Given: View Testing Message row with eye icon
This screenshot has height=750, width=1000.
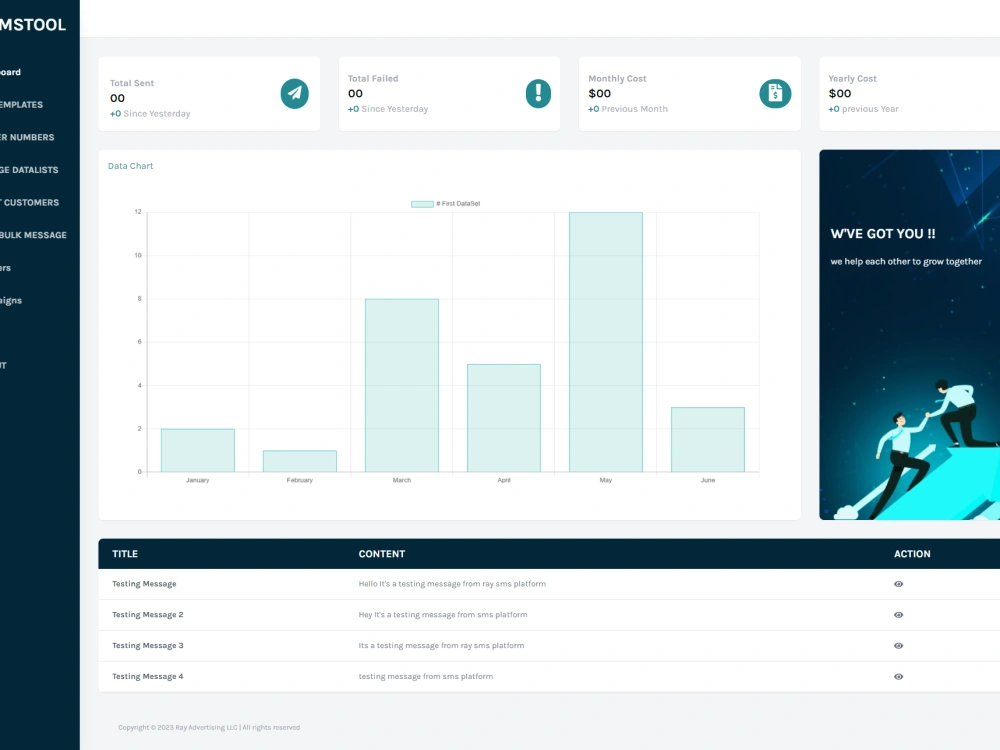Looking at the screenshot, I should click(x=898, y=584).
